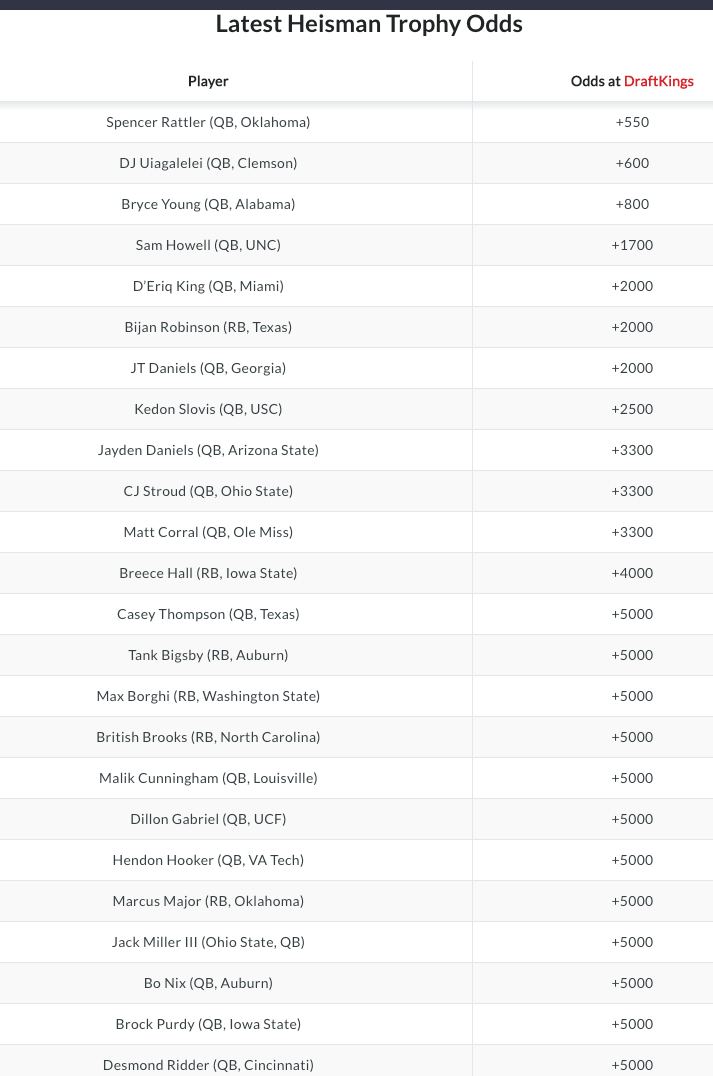Click the +4000 odds value
Viewport: 713px width, 1076px height.
click(632, 573)
